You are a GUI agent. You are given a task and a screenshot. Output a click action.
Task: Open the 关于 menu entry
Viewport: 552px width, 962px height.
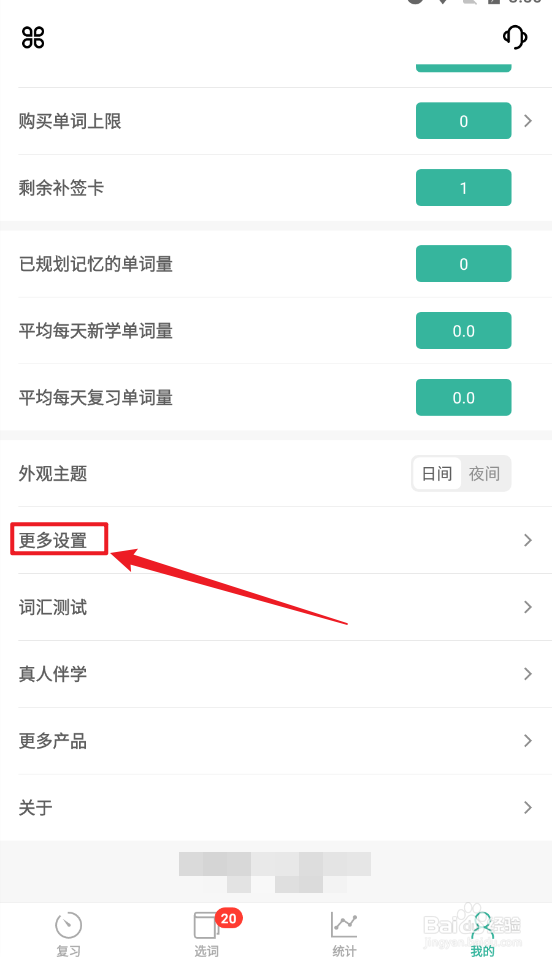[x=276, y=807]
